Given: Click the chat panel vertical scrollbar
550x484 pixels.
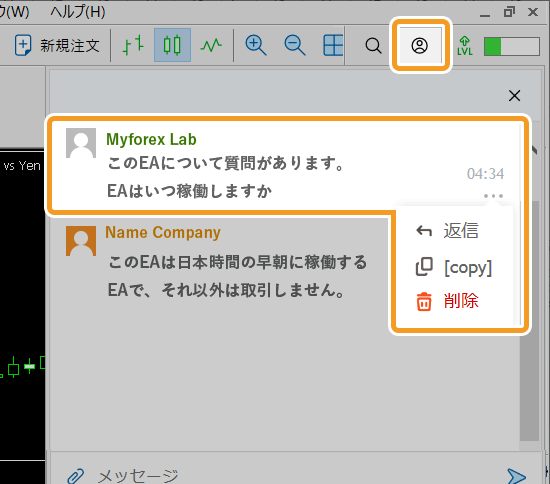Looking at the screenshot, I should [x=529, y=321].
